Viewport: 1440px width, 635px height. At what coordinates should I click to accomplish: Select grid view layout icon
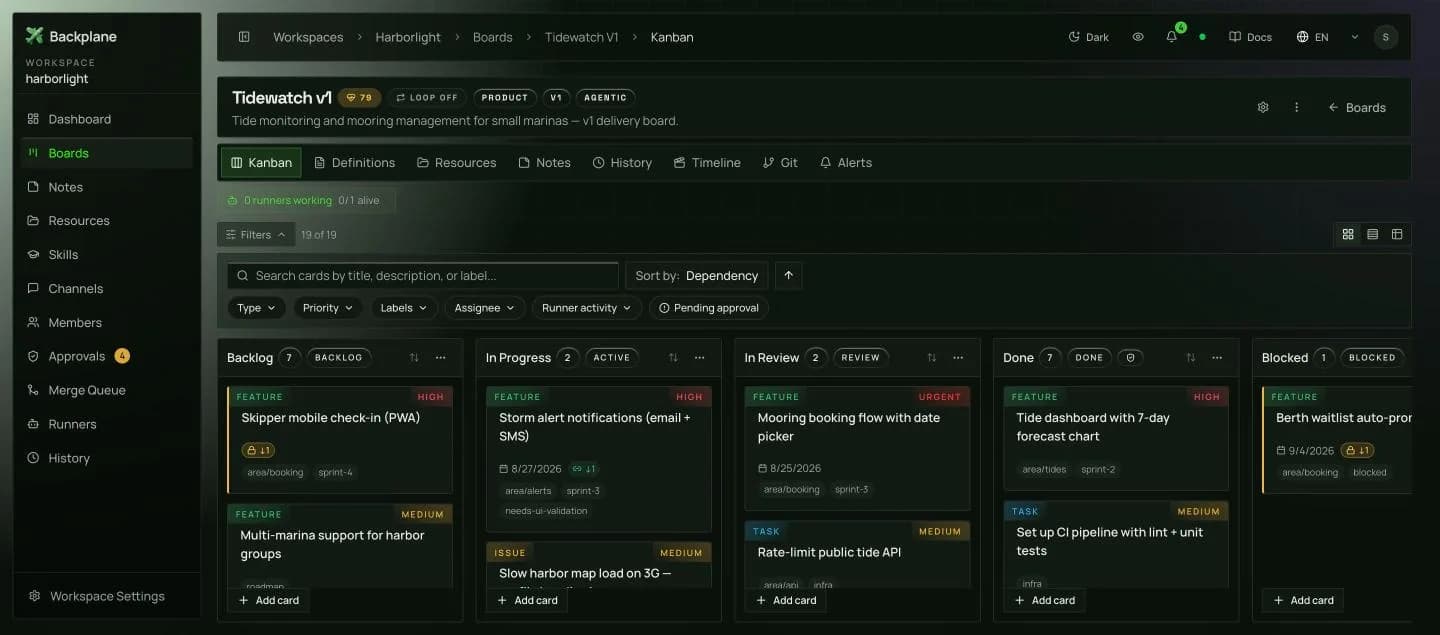tap(1348, 234)
